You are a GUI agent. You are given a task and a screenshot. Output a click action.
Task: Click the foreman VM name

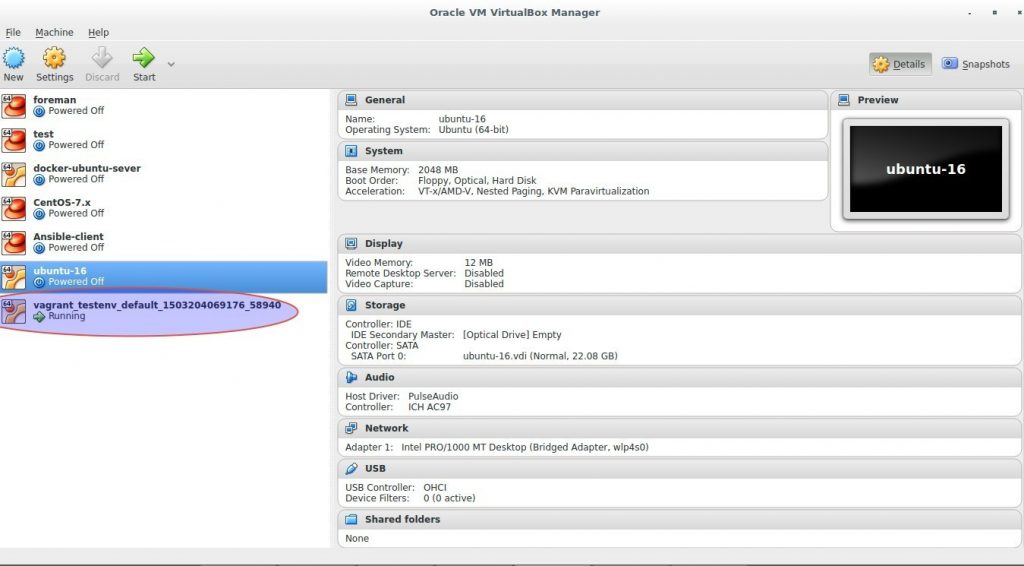54,100
